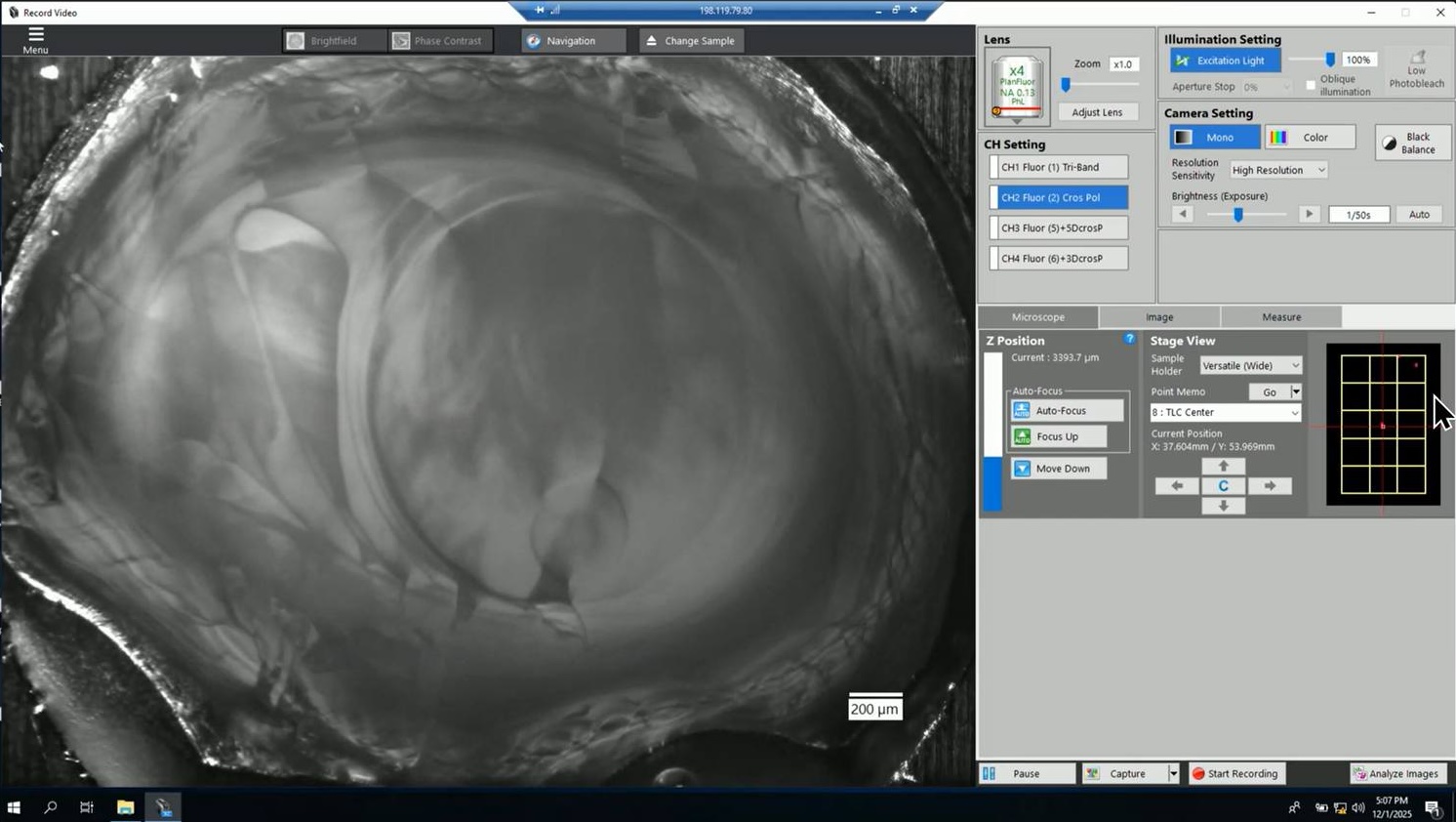Open the TLC Center point memo dropdown
The image size is (1456, 822).
click(1225, 413)
